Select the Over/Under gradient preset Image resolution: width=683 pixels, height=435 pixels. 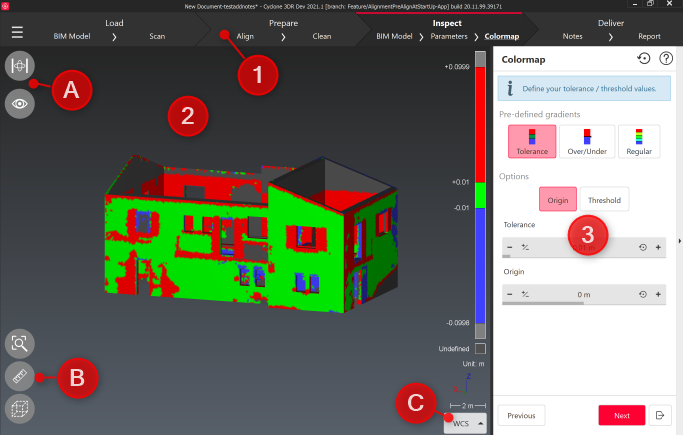pyautogui.click(x=587, y=141)
